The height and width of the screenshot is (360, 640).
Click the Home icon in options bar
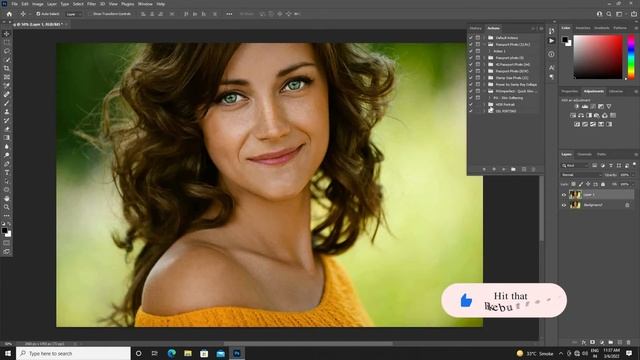[x=9, y=14]
